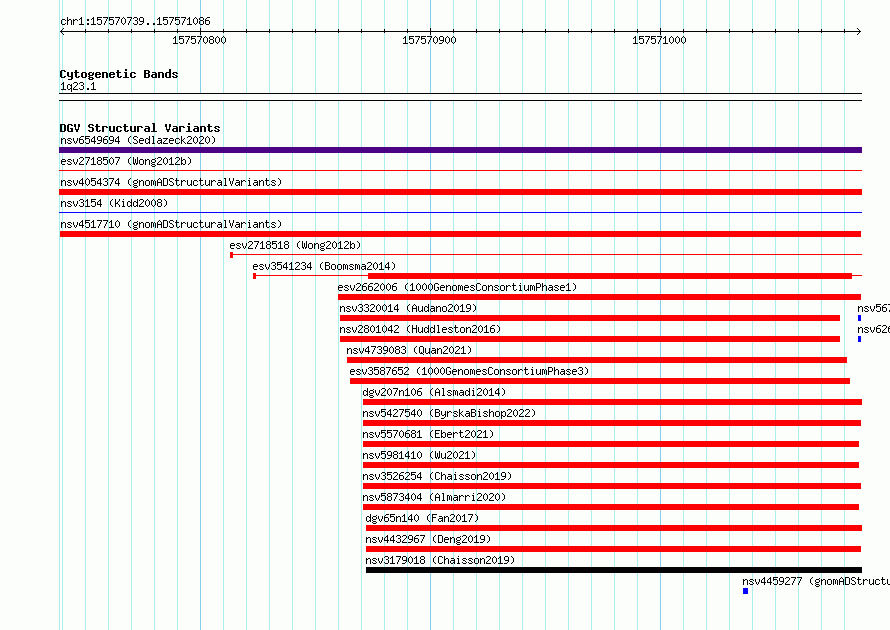
Task: Click the Cytogenetic Bands track title
Action: (x=119, y=74)
